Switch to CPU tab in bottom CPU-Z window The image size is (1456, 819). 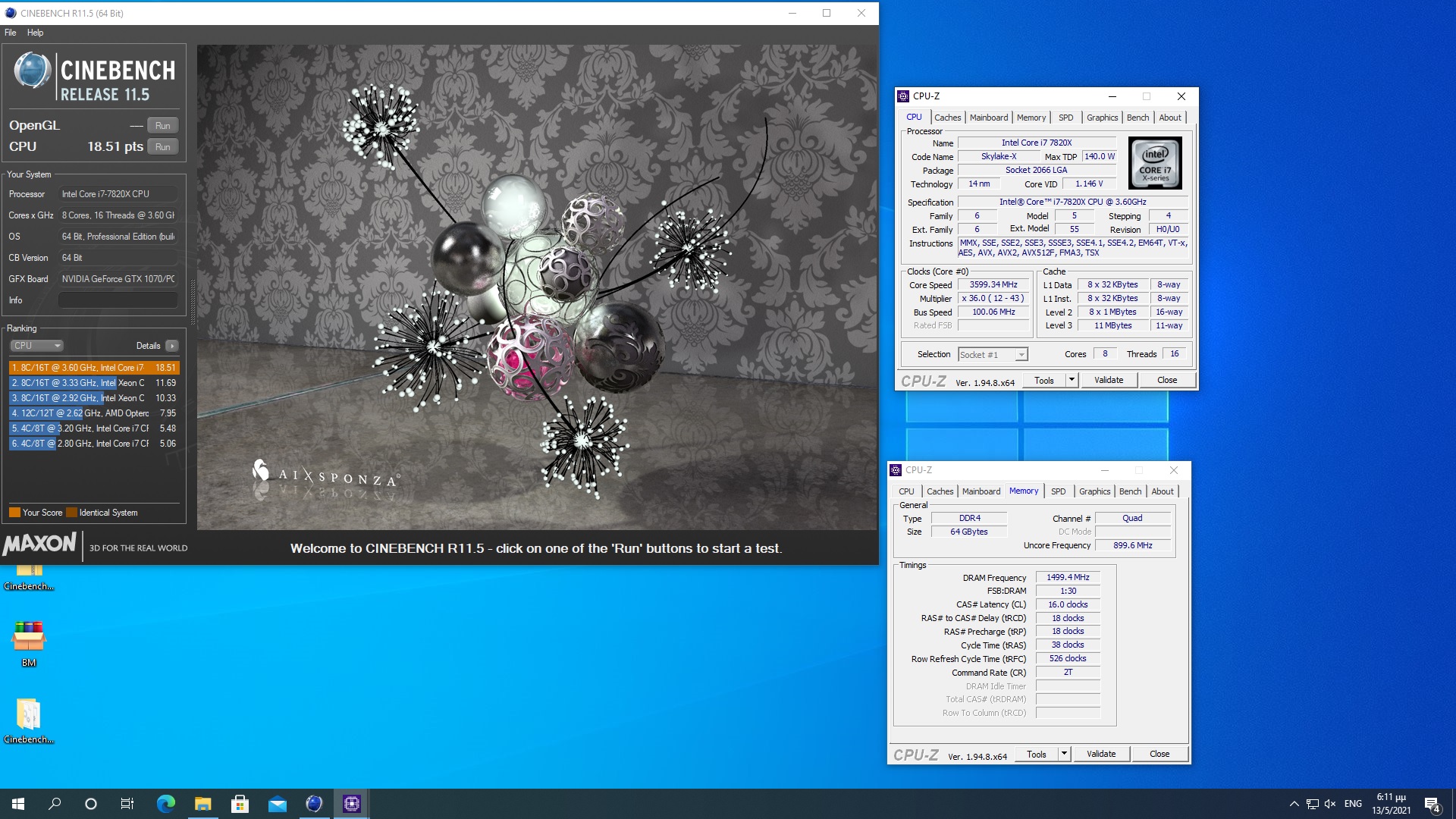(906, 491)
